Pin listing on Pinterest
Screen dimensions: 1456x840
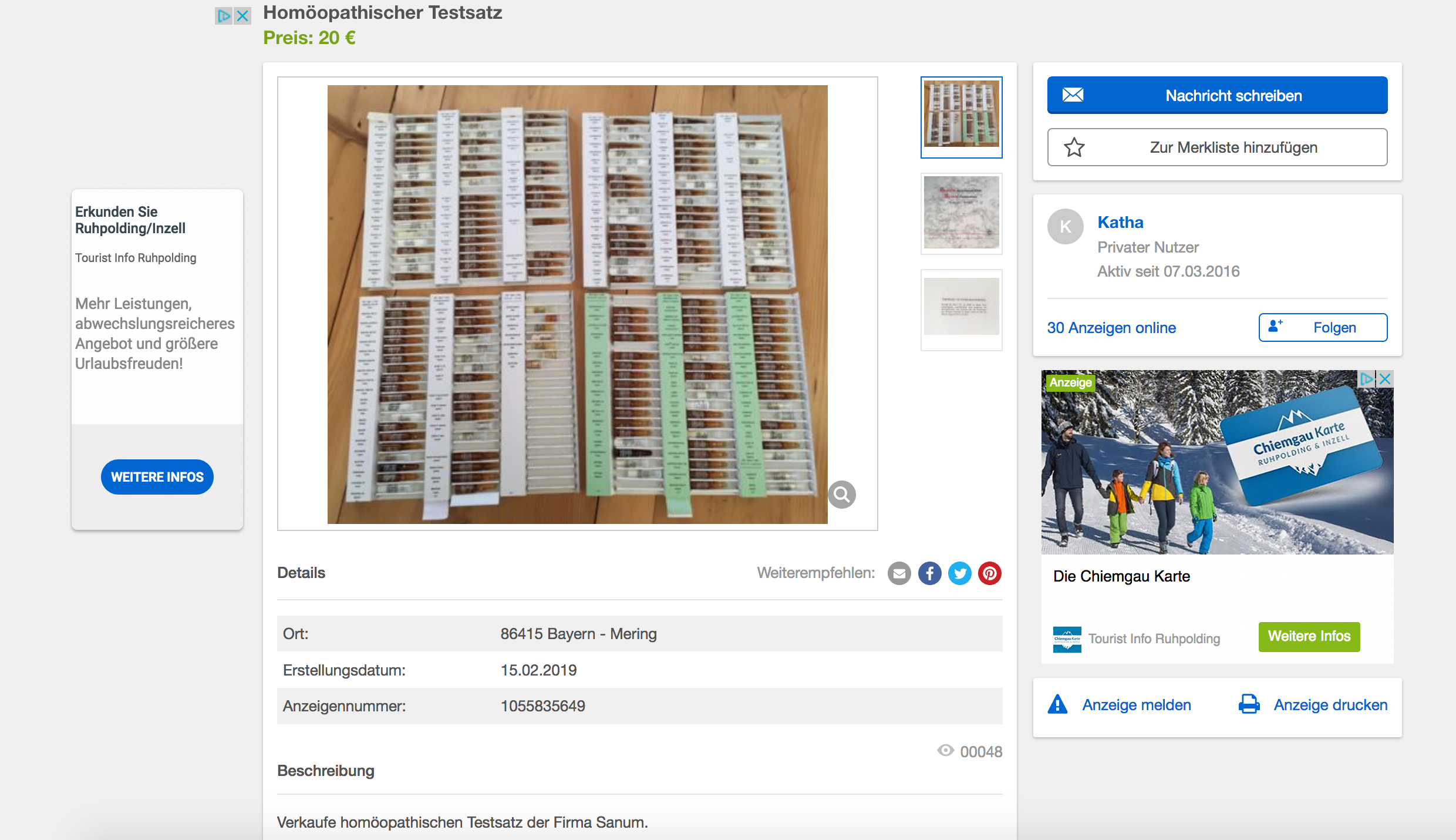[x=990, y=573]
